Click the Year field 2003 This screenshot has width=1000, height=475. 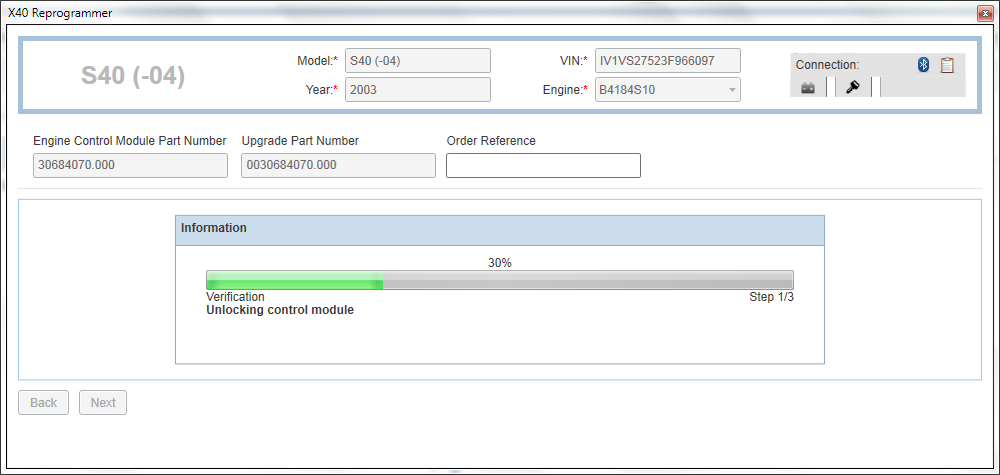click(418, 90)
